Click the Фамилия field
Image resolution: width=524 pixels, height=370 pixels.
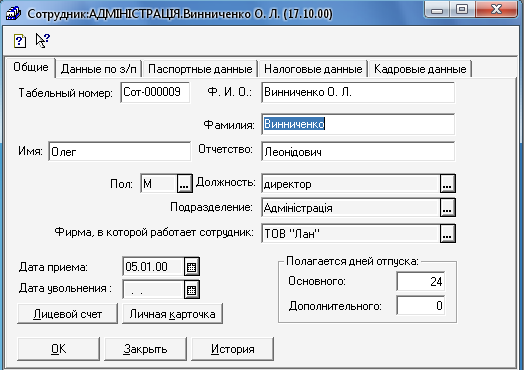point(358,124)
